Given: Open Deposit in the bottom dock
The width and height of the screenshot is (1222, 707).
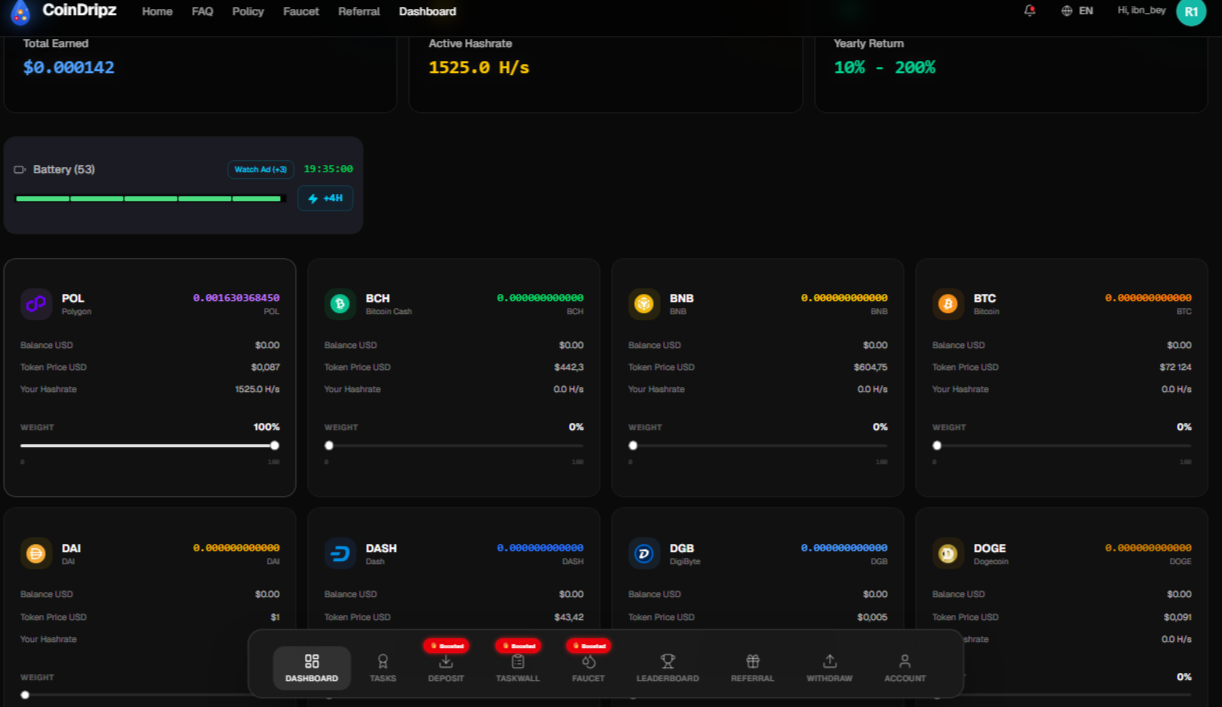Looking at the screenshot, I should [446, 668].
